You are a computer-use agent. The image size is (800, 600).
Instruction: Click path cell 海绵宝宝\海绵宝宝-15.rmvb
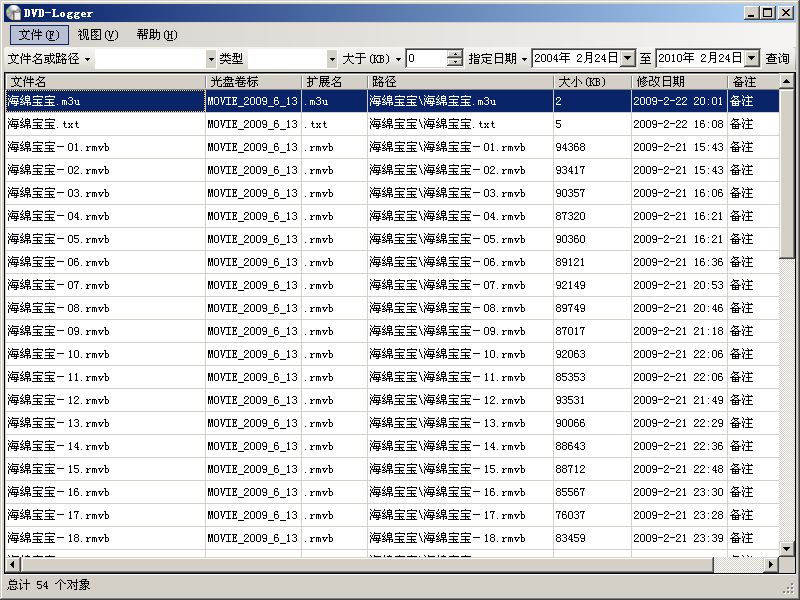pos(460,469)
